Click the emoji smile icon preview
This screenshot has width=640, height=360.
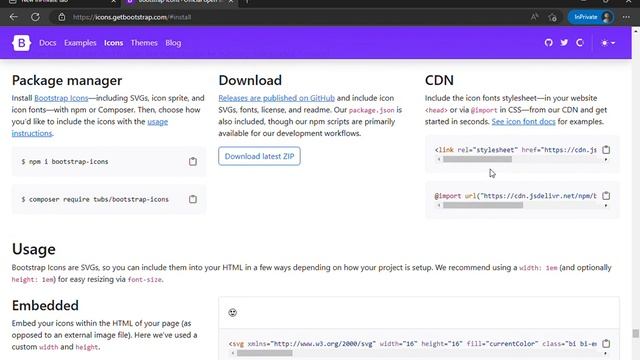[233, 313]
